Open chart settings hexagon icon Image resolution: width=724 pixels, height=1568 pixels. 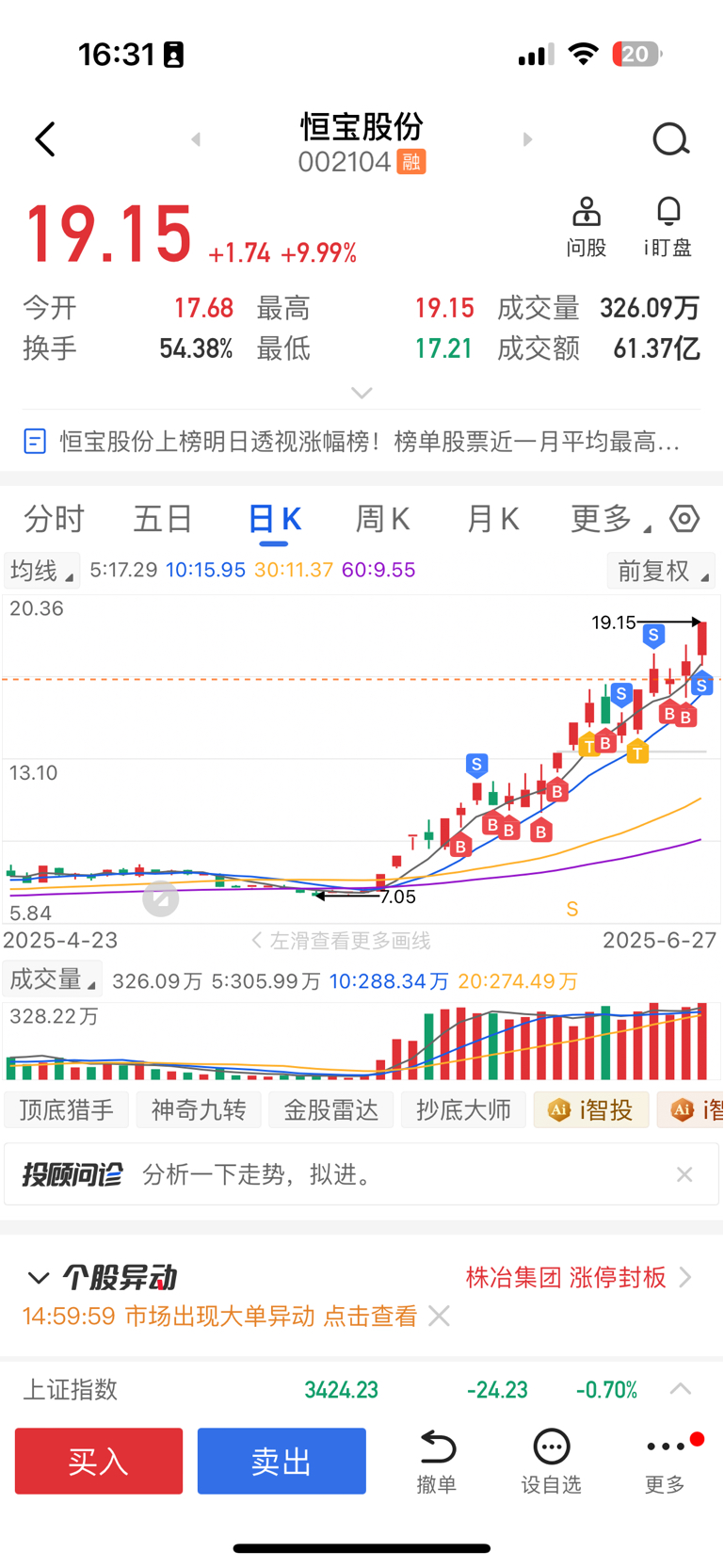tap(684, 519)
